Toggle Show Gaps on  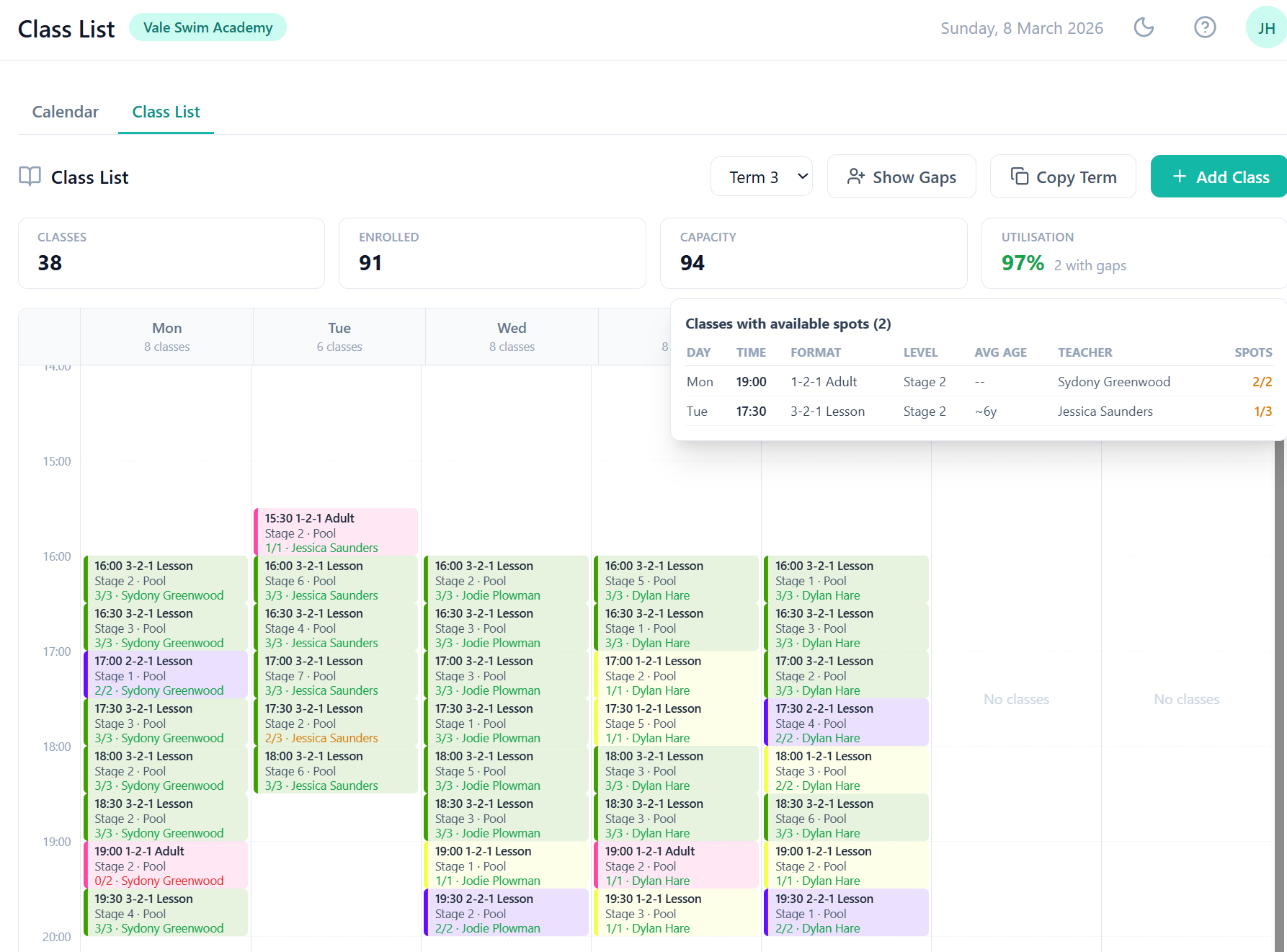point(901,176)
